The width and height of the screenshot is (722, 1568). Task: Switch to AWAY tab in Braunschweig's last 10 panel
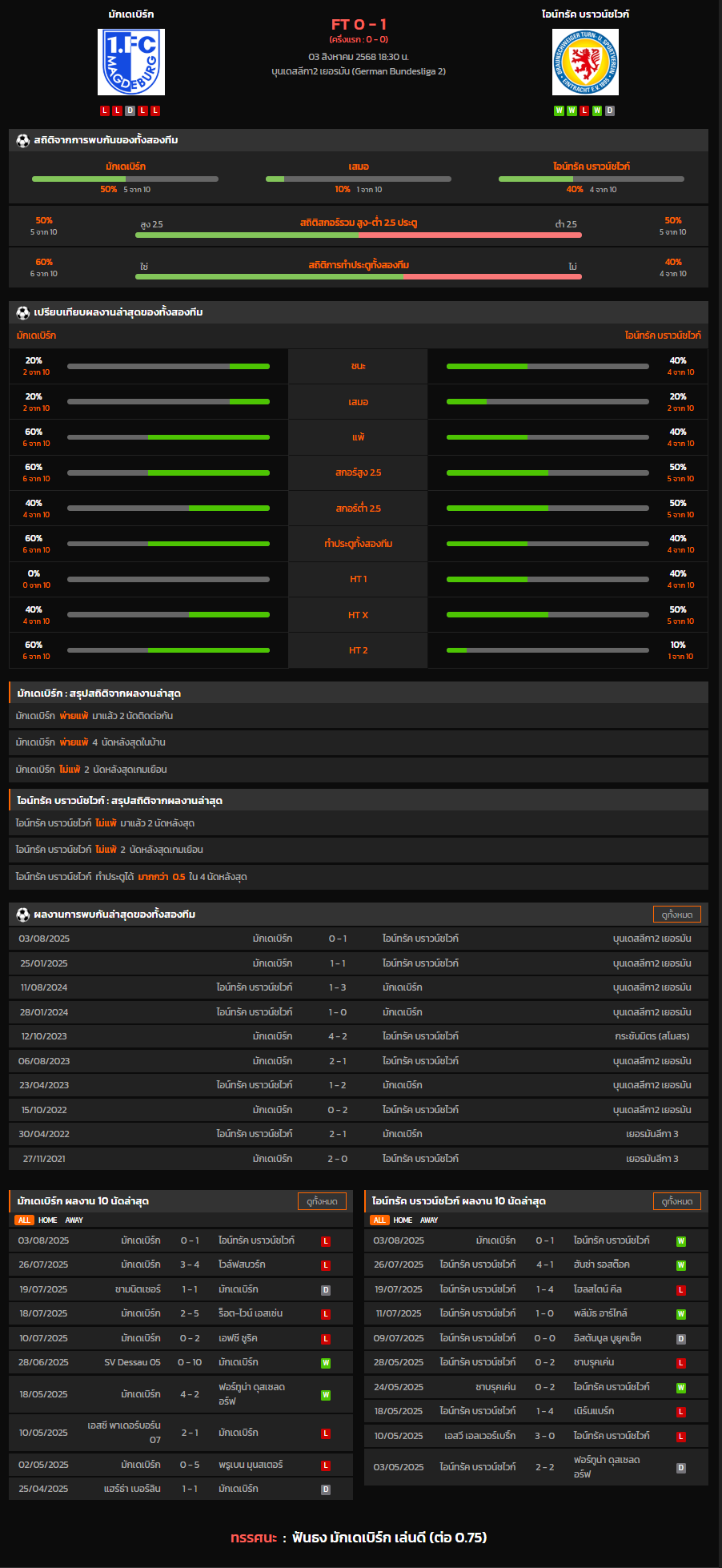coord(429,1220)
